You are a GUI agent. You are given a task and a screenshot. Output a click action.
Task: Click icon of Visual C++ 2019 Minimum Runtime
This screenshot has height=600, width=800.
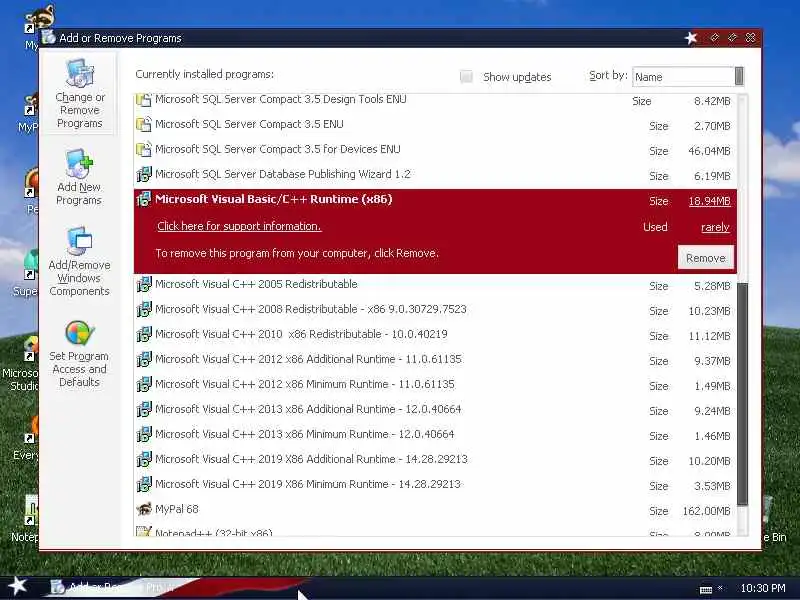[144, 484]
